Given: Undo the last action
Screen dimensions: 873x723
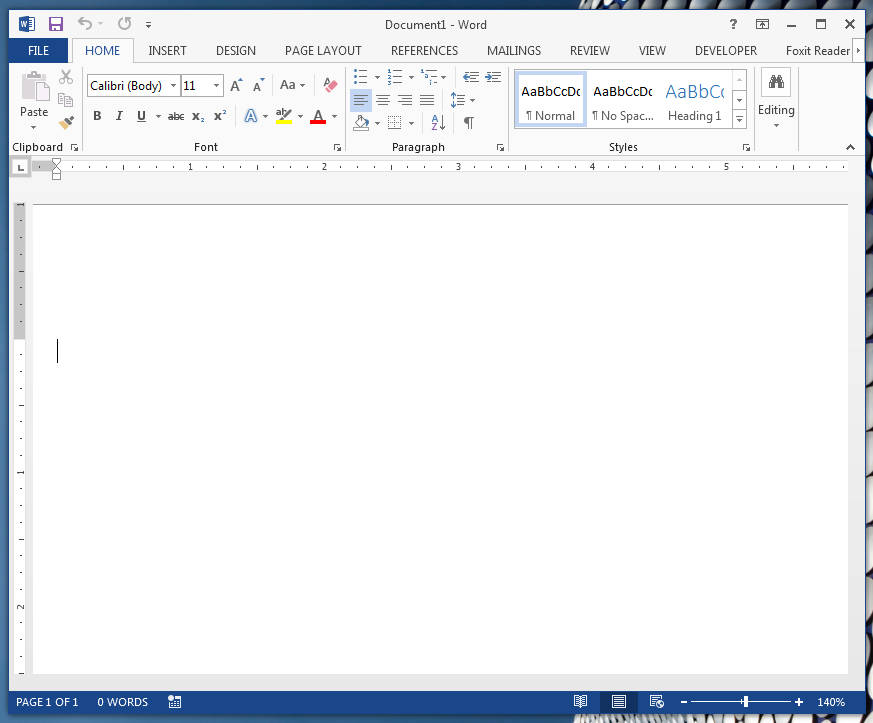Looking at the screenshot, I should [85, 24].
